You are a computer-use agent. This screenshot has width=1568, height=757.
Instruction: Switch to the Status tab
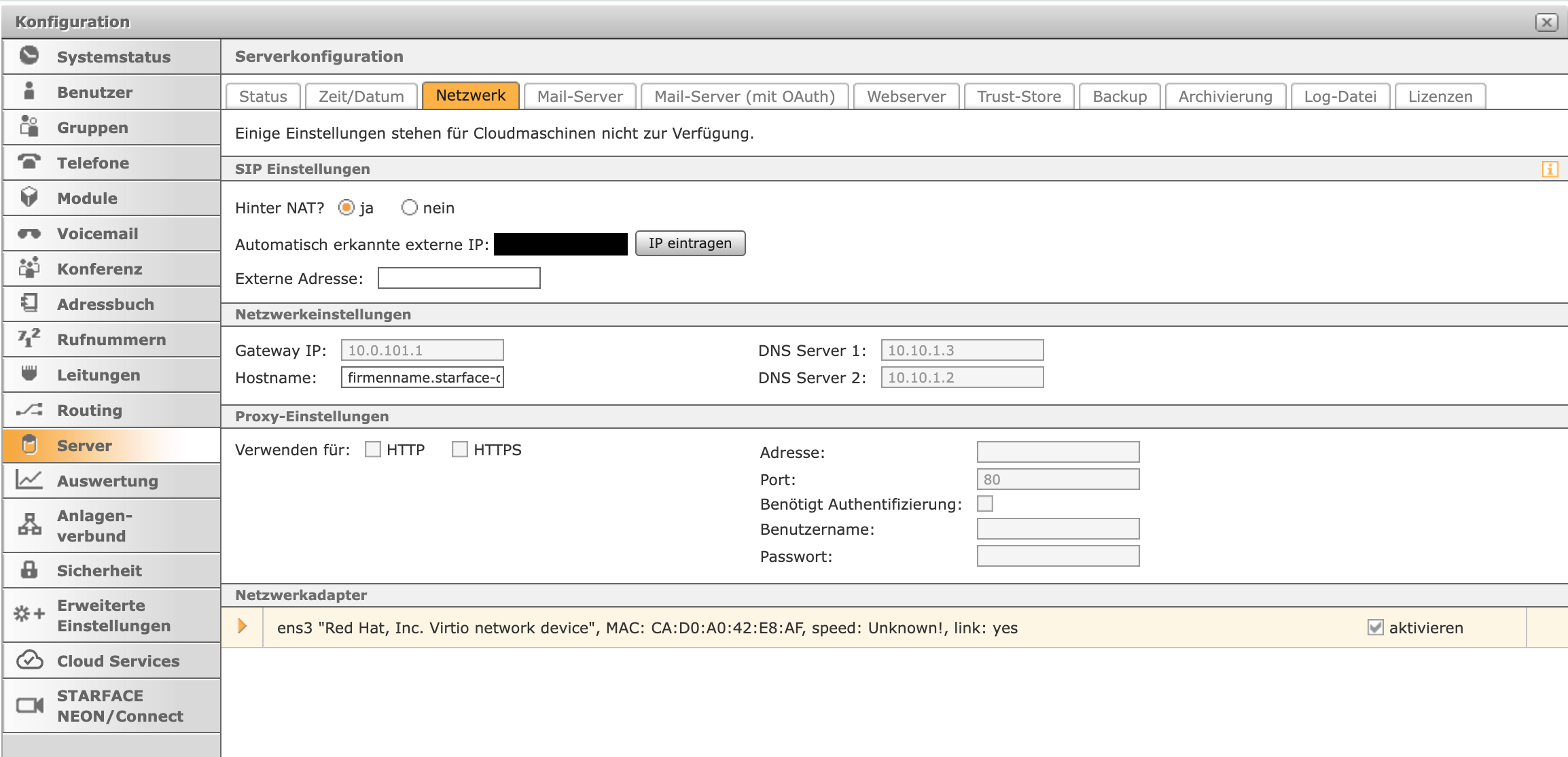pyautogui.click(x=263, y=96)
